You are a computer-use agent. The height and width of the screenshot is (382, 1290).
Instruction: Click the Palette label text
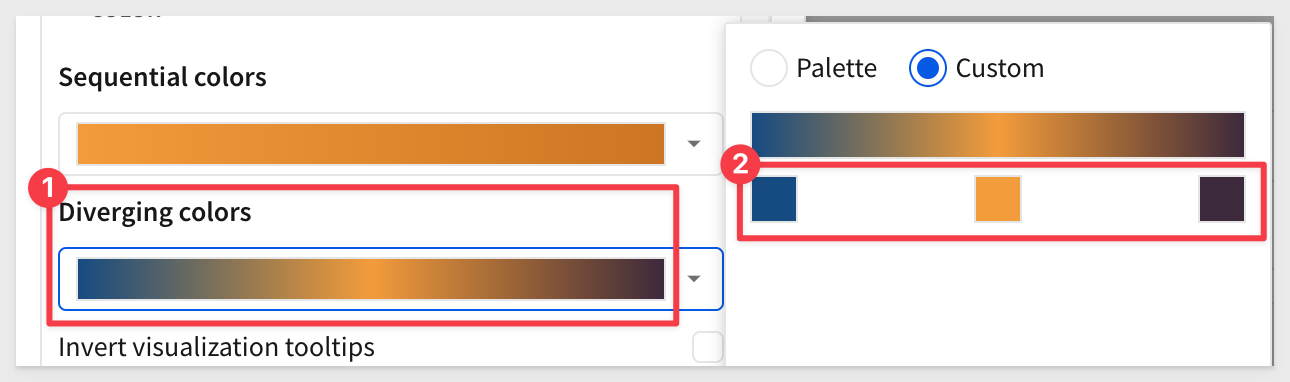click(837, 68)
